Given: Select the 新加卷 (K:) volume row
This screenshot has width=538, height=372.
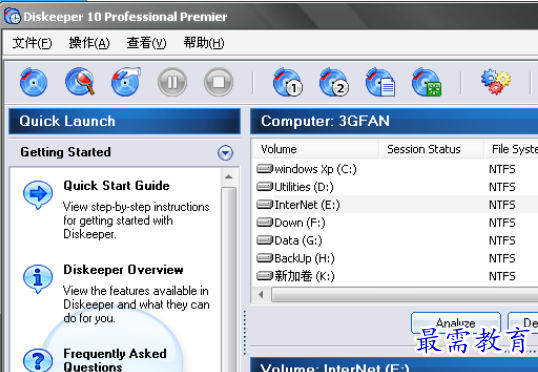Looking at the screenshot, I should [396, 276].
